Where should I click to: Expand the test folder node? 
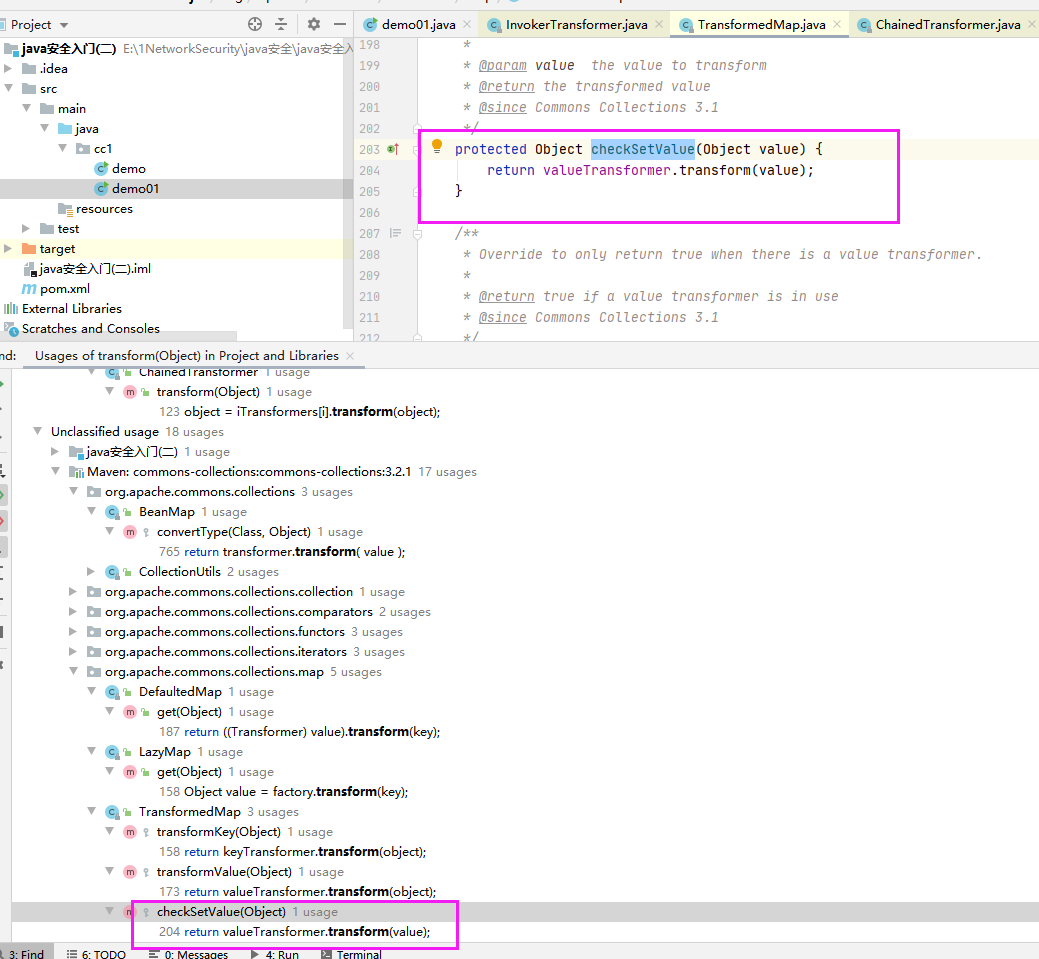pyautogui.click(x=27, y=228)
